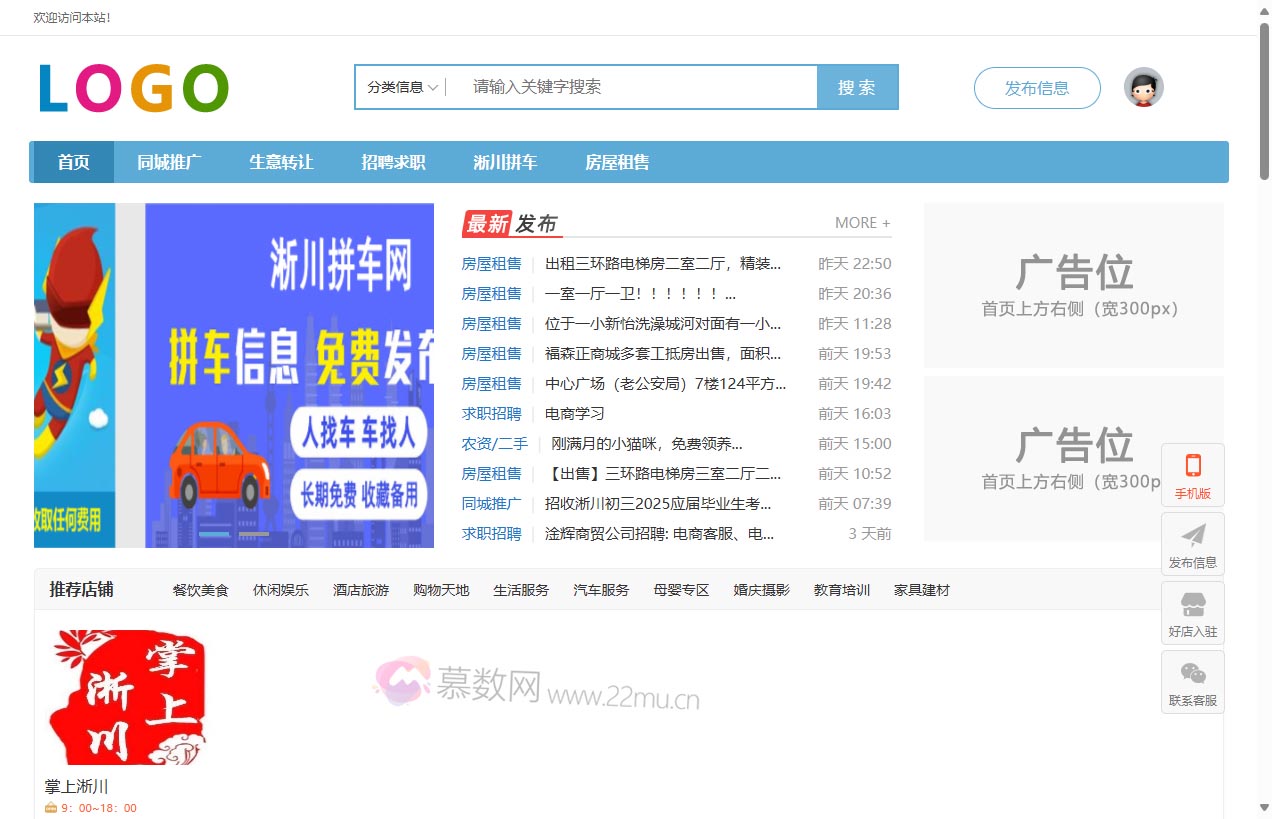Viewport: 1272px width, 819px height.
Task: Expand the 分类信息 search category dropdown
Action: click(x=402, y=87)
